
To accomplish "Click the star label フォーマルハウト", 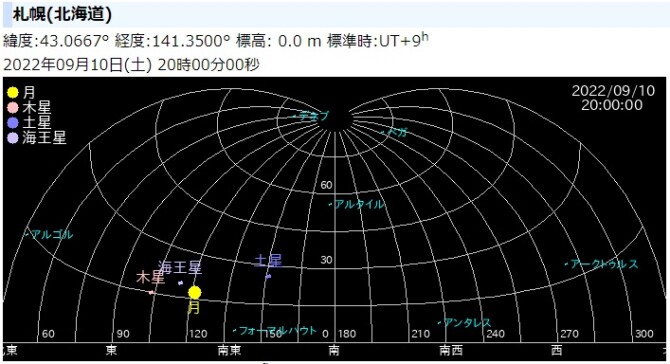I will 277,330.
